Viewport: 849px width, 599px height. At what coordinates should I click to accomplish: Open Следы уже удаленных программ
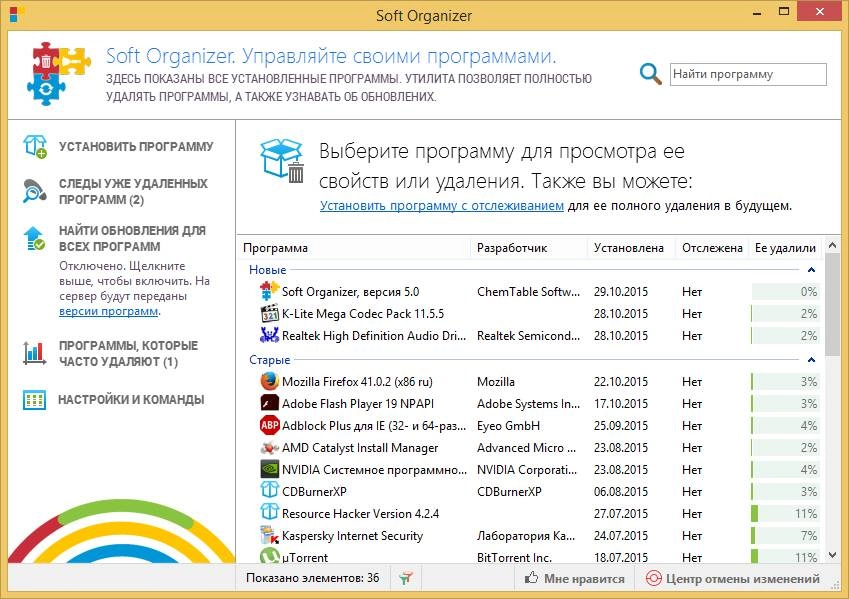[133, 192]
